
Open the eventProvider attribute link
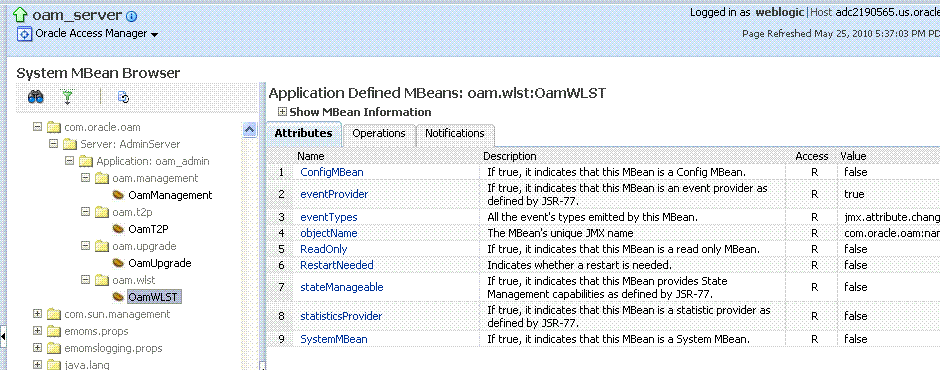pyautogui.click(x=334, y=194)
